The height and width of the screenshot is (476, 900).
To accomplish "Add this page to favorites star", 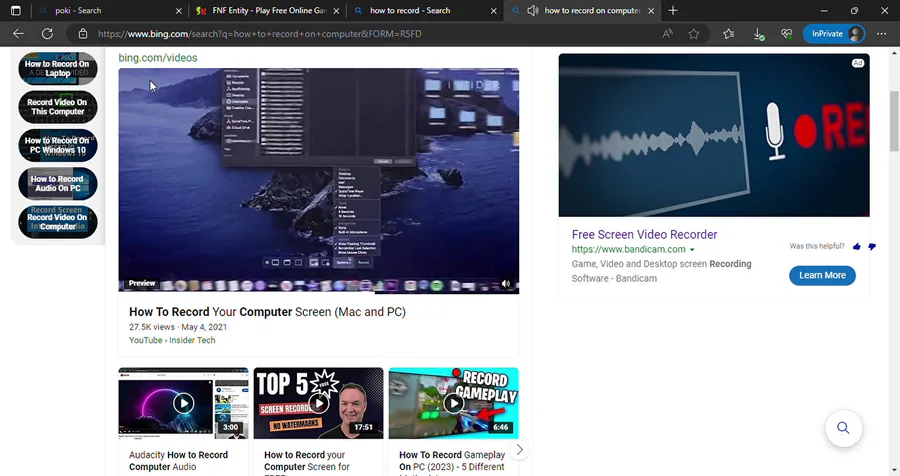I will (x=694, y=34).
